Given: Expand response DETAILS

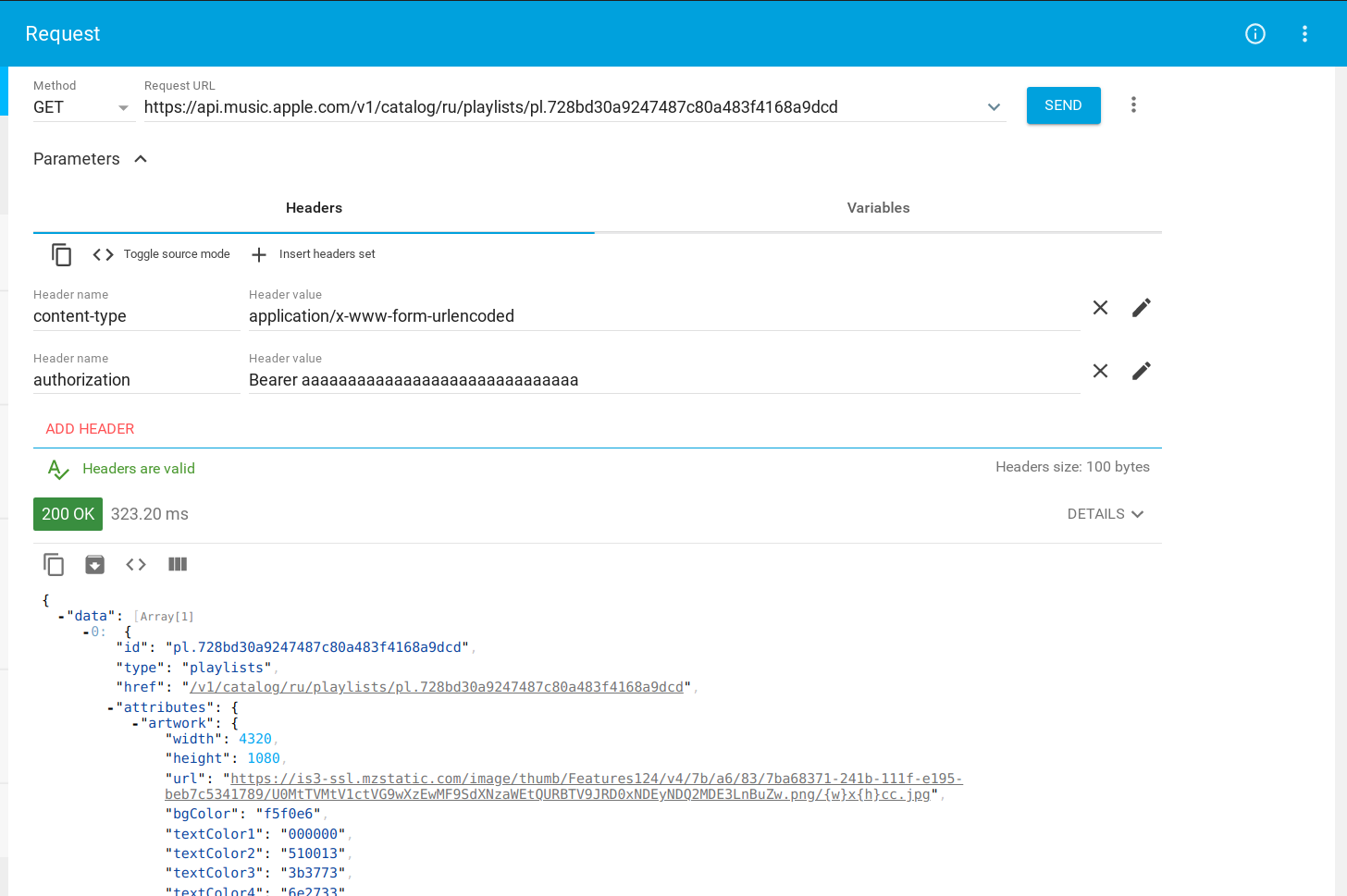Looking at the screenshot, I should click(x=1106, y=514).
